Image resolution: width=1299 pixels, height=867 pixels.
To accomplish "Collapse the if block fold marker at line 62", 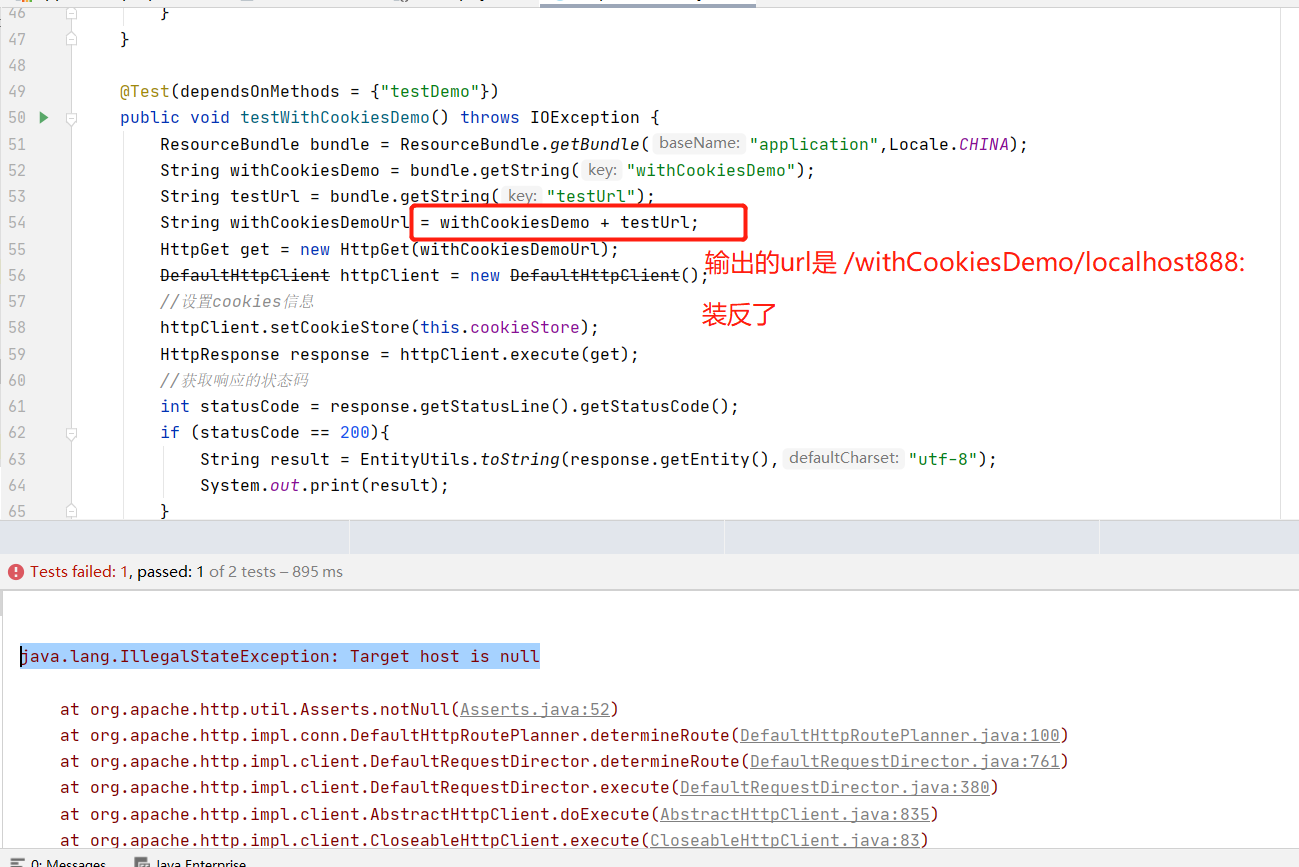I will point(70,432).
